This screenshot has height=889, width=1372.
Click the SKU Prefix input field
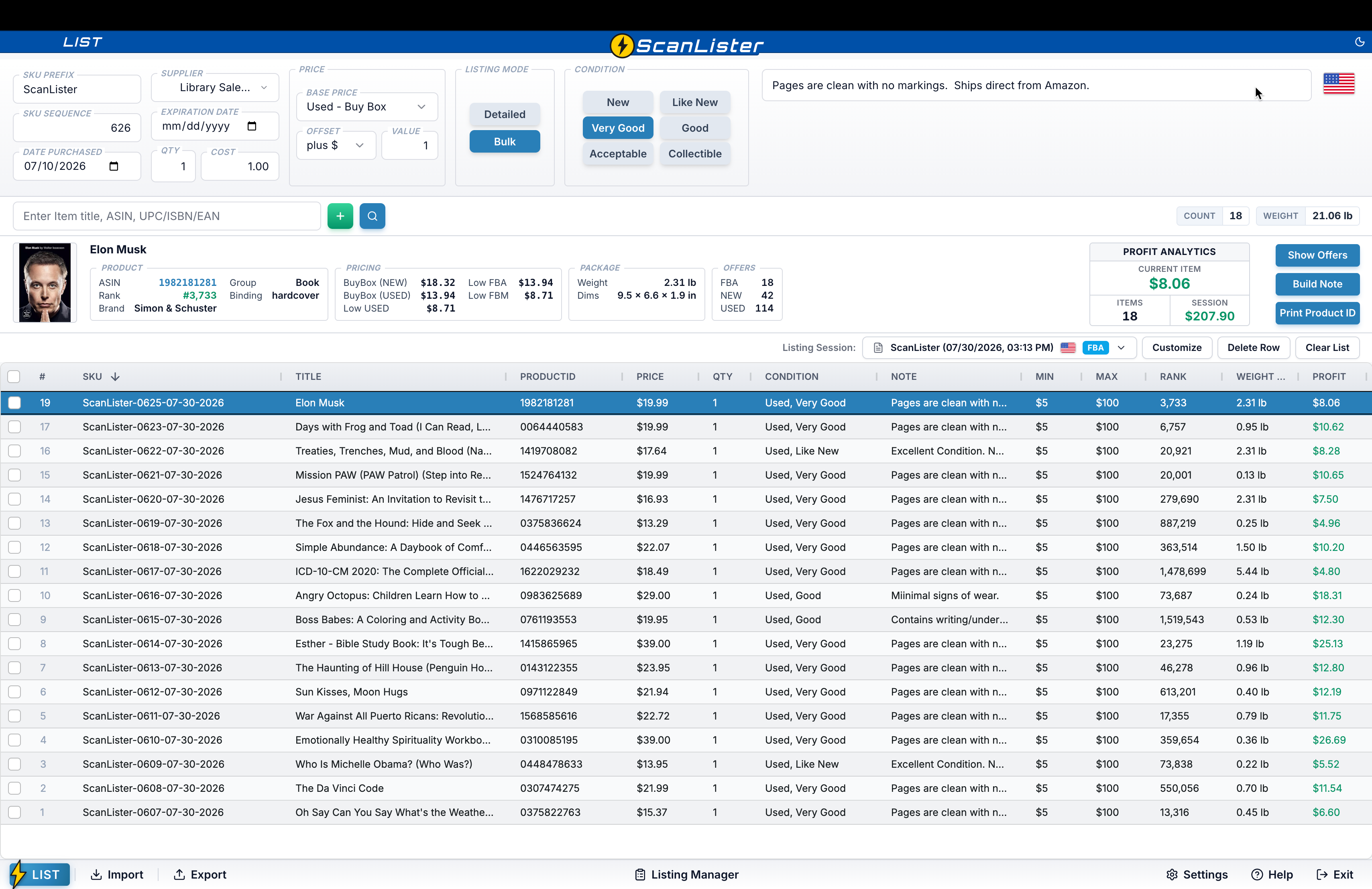(77, 90)
